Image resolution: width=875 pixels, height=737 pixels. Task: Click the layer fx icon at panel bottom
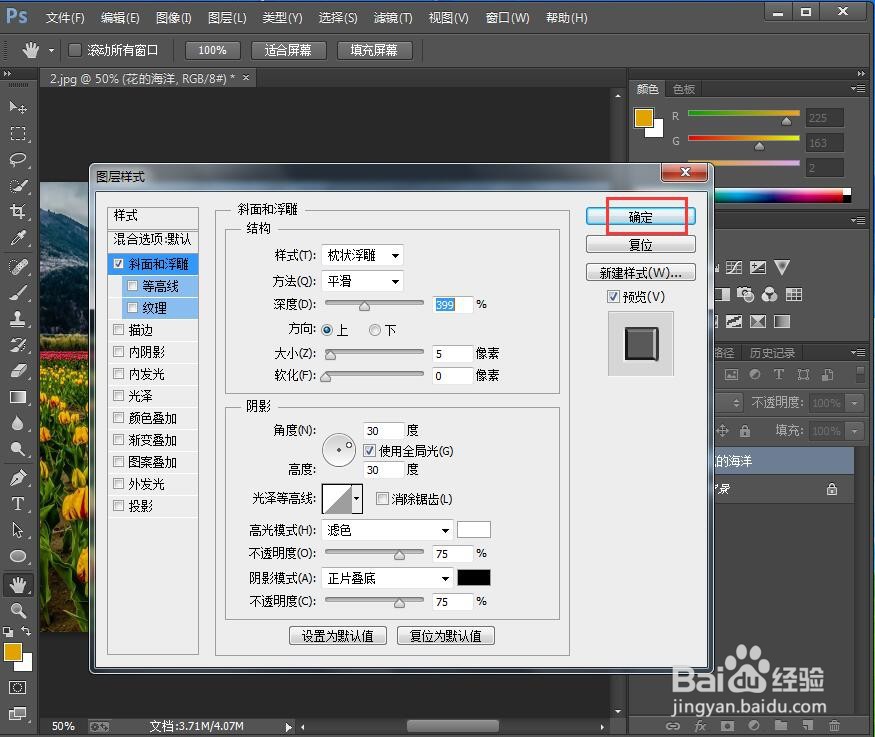tap(700, 726)
